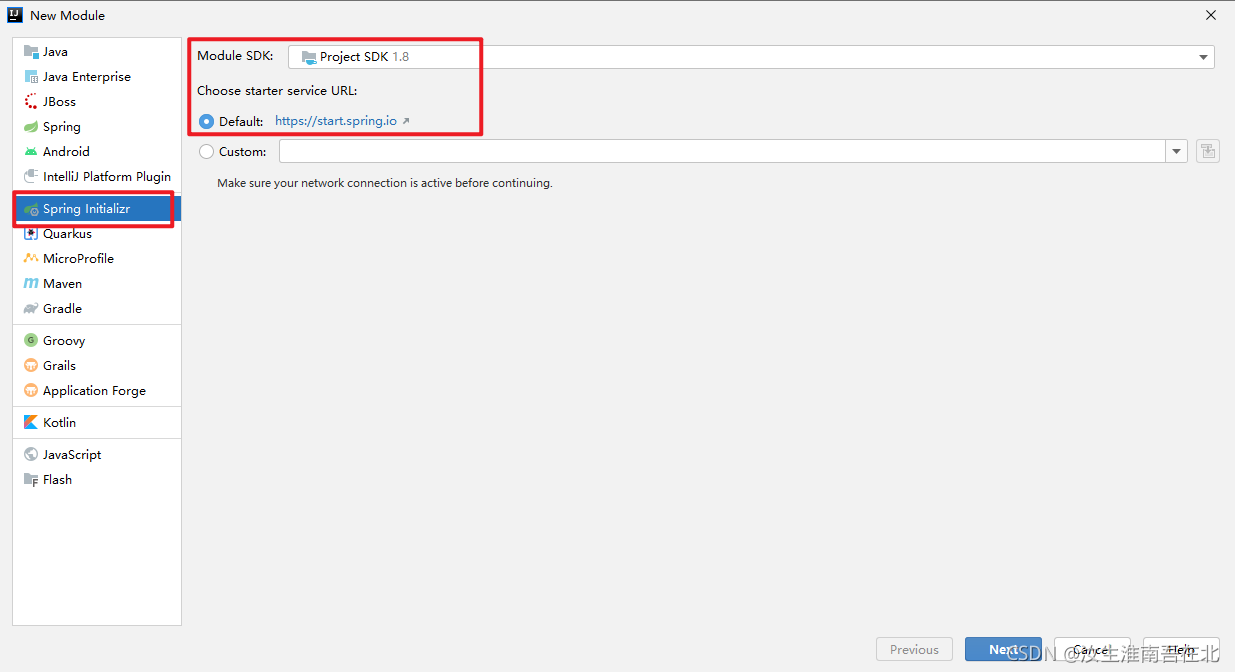Select the Maven module icon
The height and width of the screenshot is (672, 1235).
point(31,284)
